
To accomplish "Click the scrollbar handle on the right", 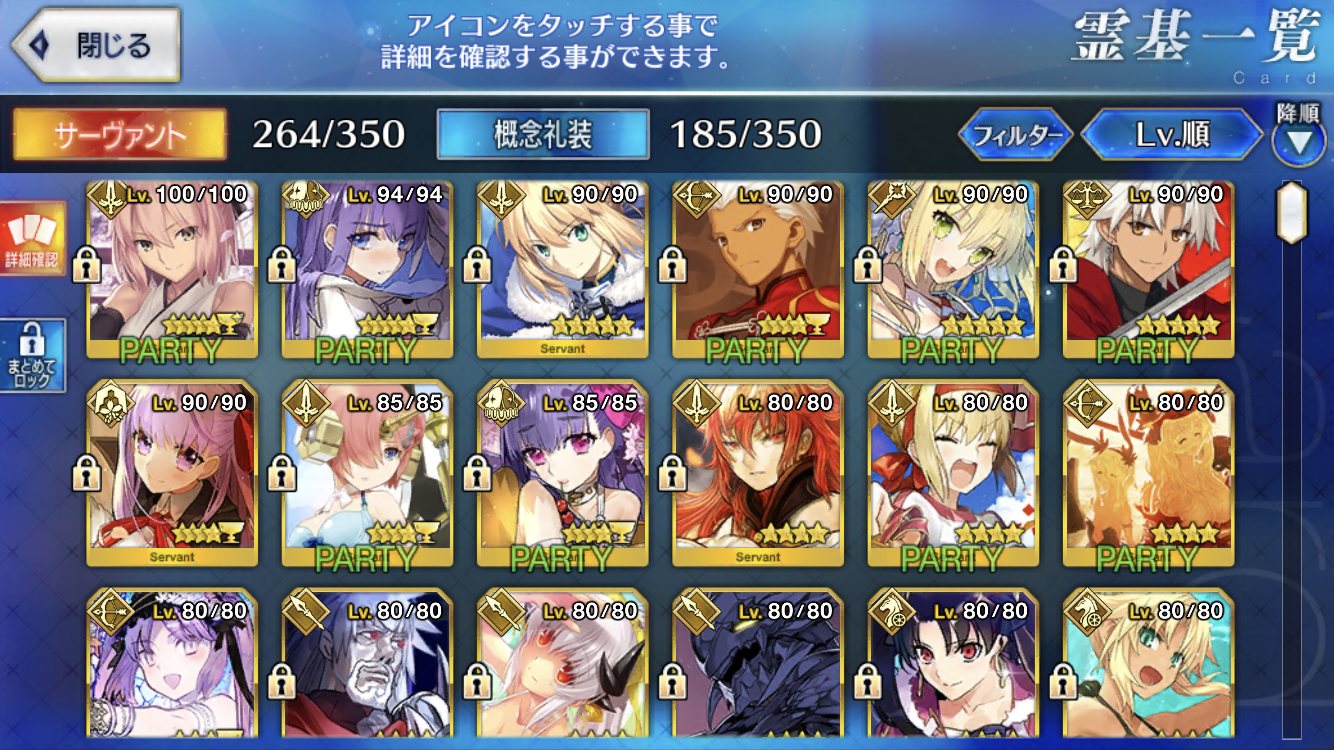I will click(1293, 212).
